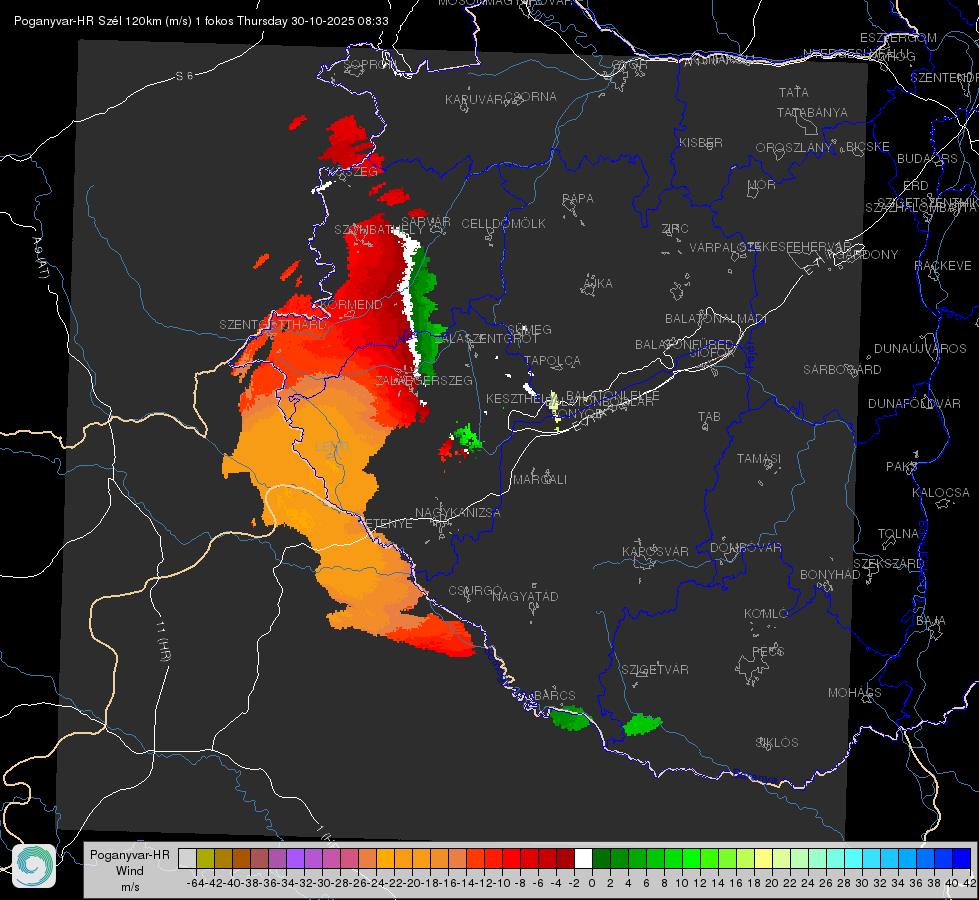Pick the bright green swatch between 10 and 12
Image resolution: width=979 pixels, height=900 pixels.
691,858
